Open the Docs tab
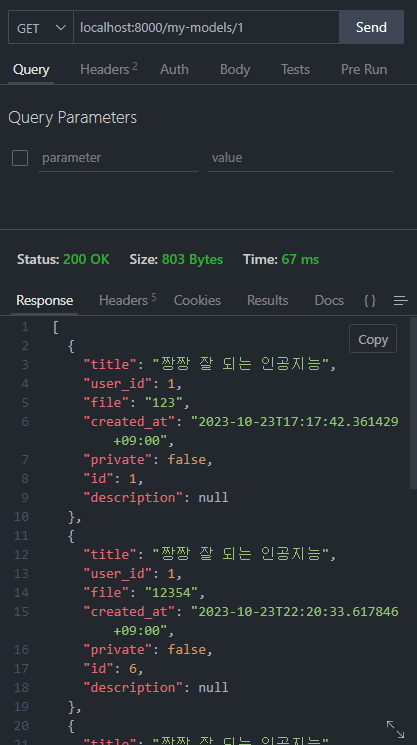 [329, 300]
